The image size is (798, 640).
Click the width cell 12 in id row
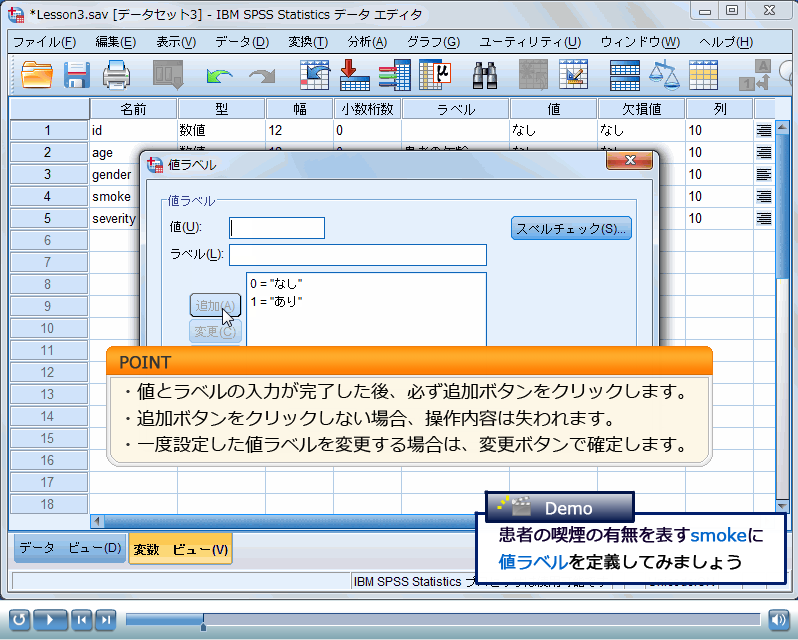(x=299, y=131)
